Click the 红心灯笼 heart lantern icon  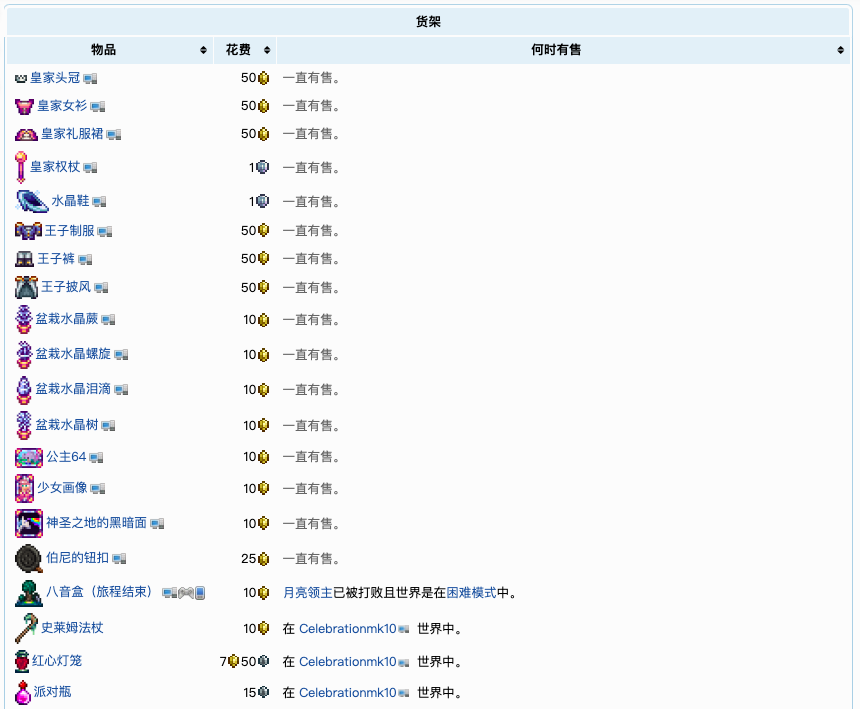20,663
